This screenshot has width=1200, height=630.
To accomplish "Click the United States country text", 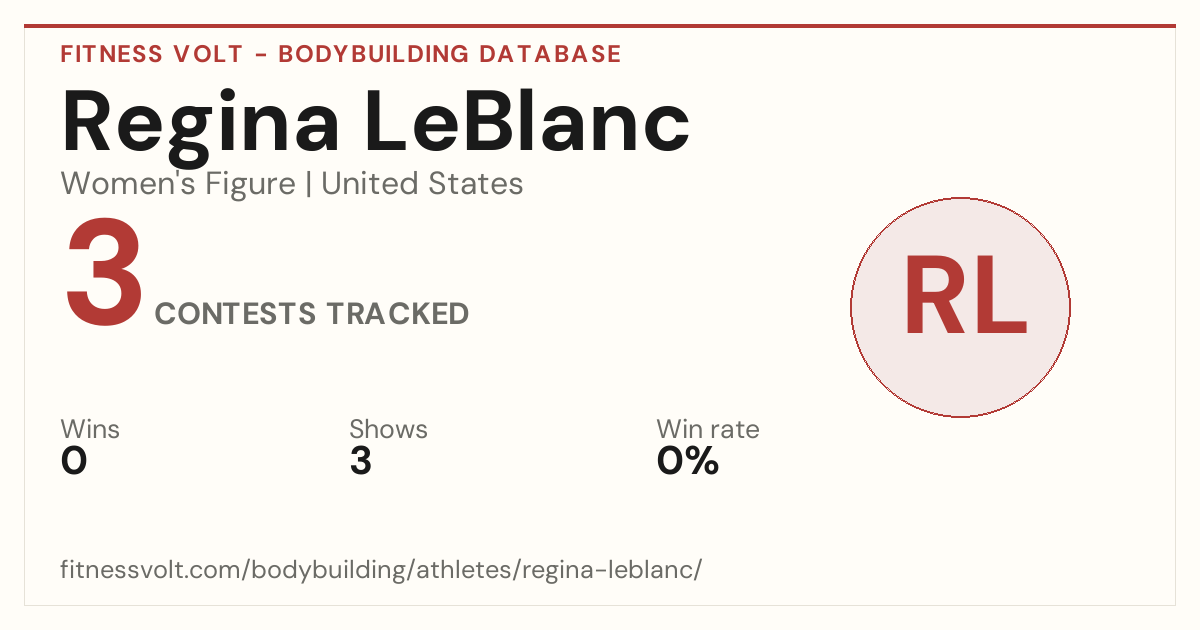I will 422,184.
